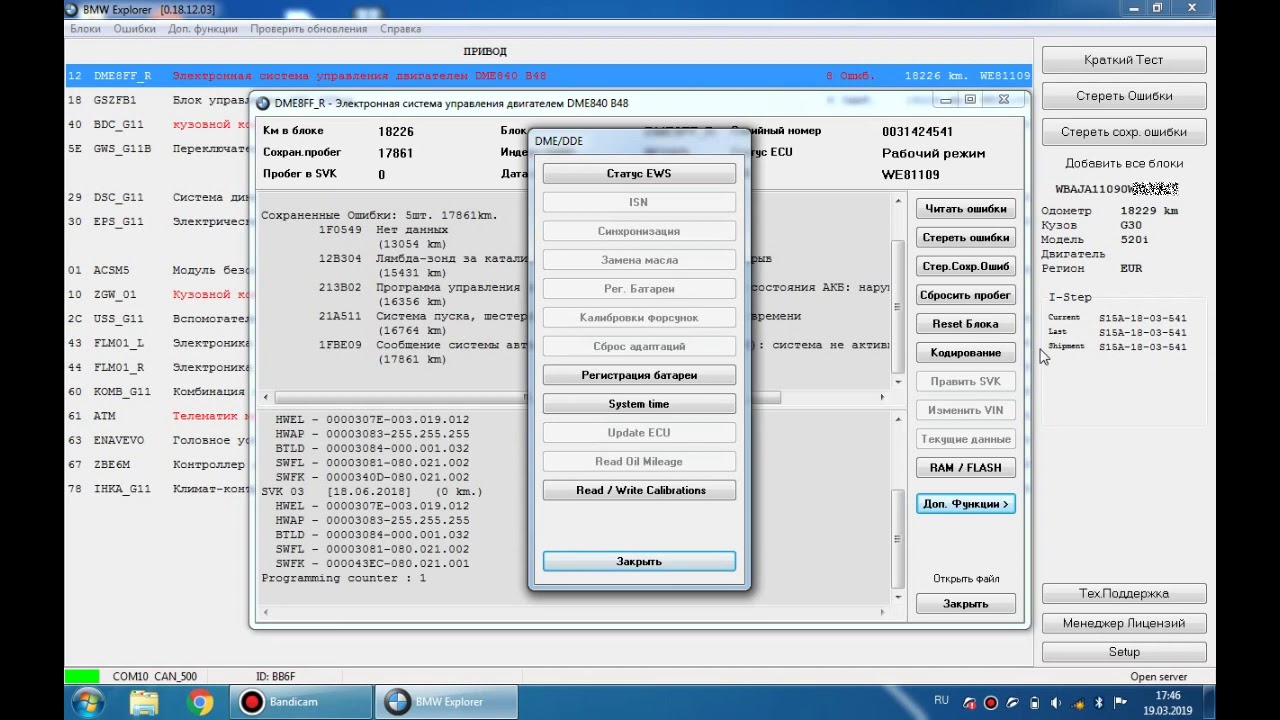Click the network signal tray icon
Viewport: 1280px width, 720px height.
[x=1077, y=703]
